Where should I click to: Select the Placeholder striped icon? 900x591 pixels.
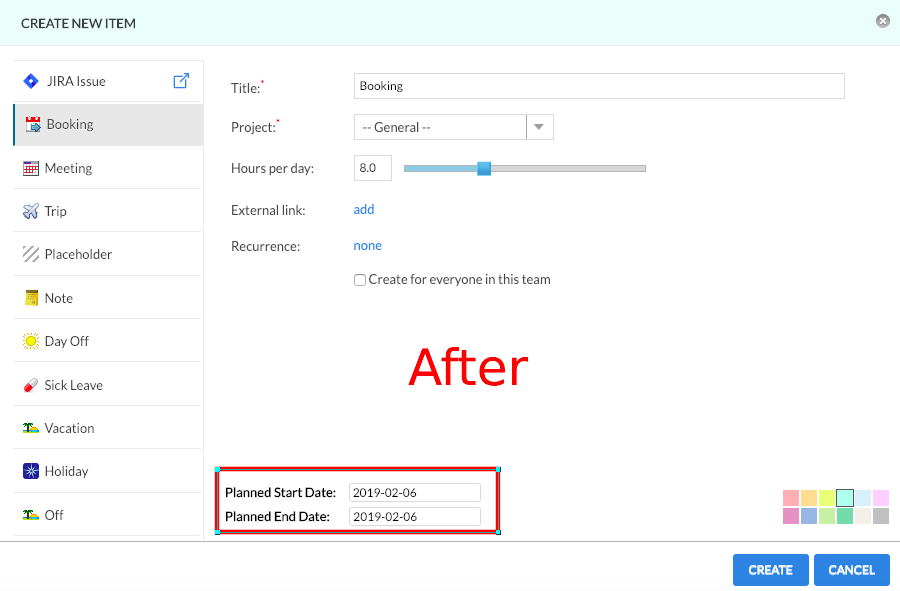[31, 254]
